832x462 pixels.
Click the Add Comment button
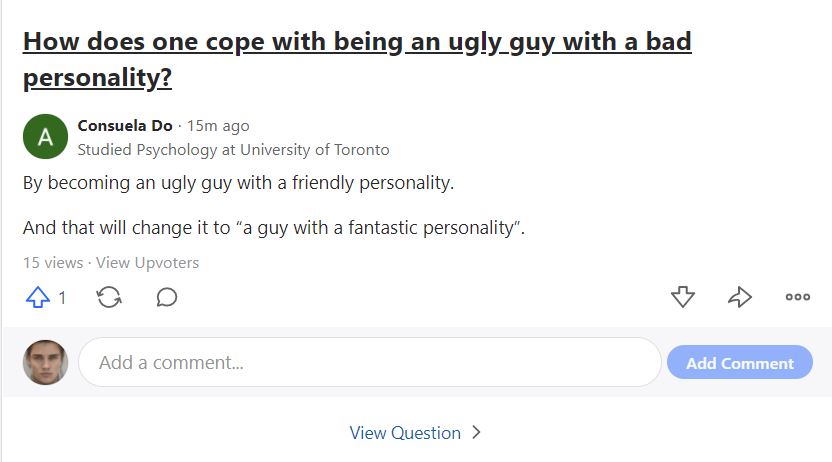(740, 363)
